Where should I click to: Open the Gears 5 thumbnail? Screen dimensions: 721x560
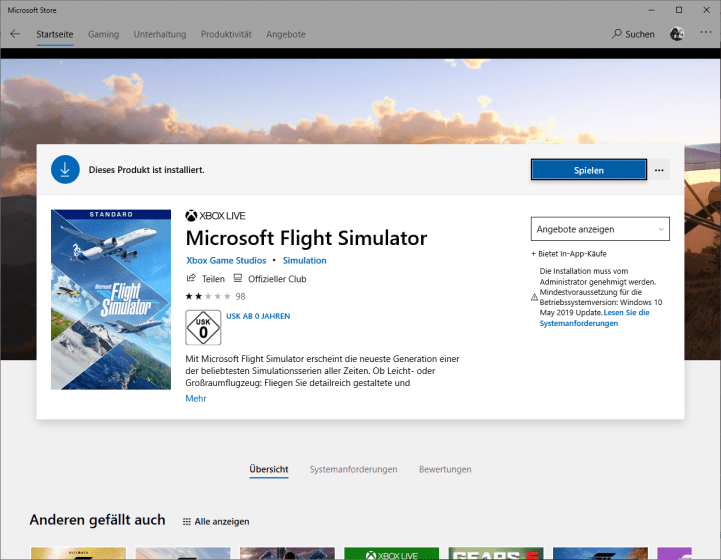(496, 553)
